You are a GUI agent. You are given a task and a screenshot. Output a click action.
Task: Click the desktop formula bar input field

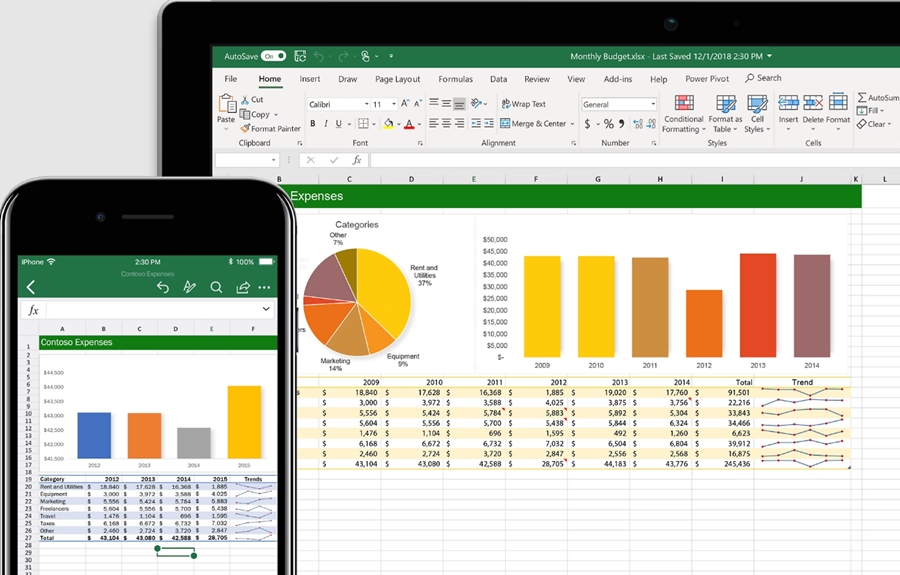[600, 160]
